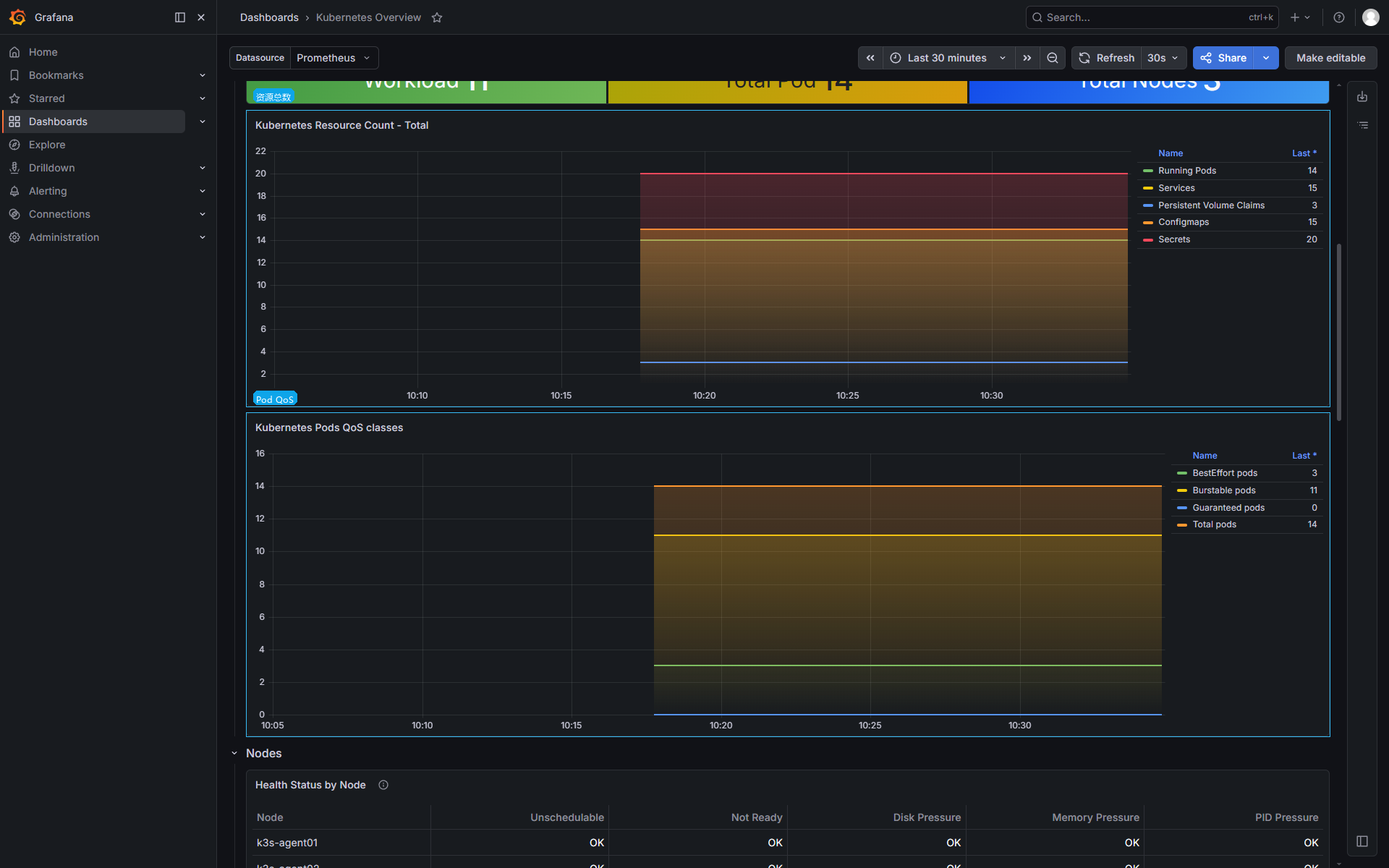
Task: Open the user profile avatar
Action: pos(1371,17)
